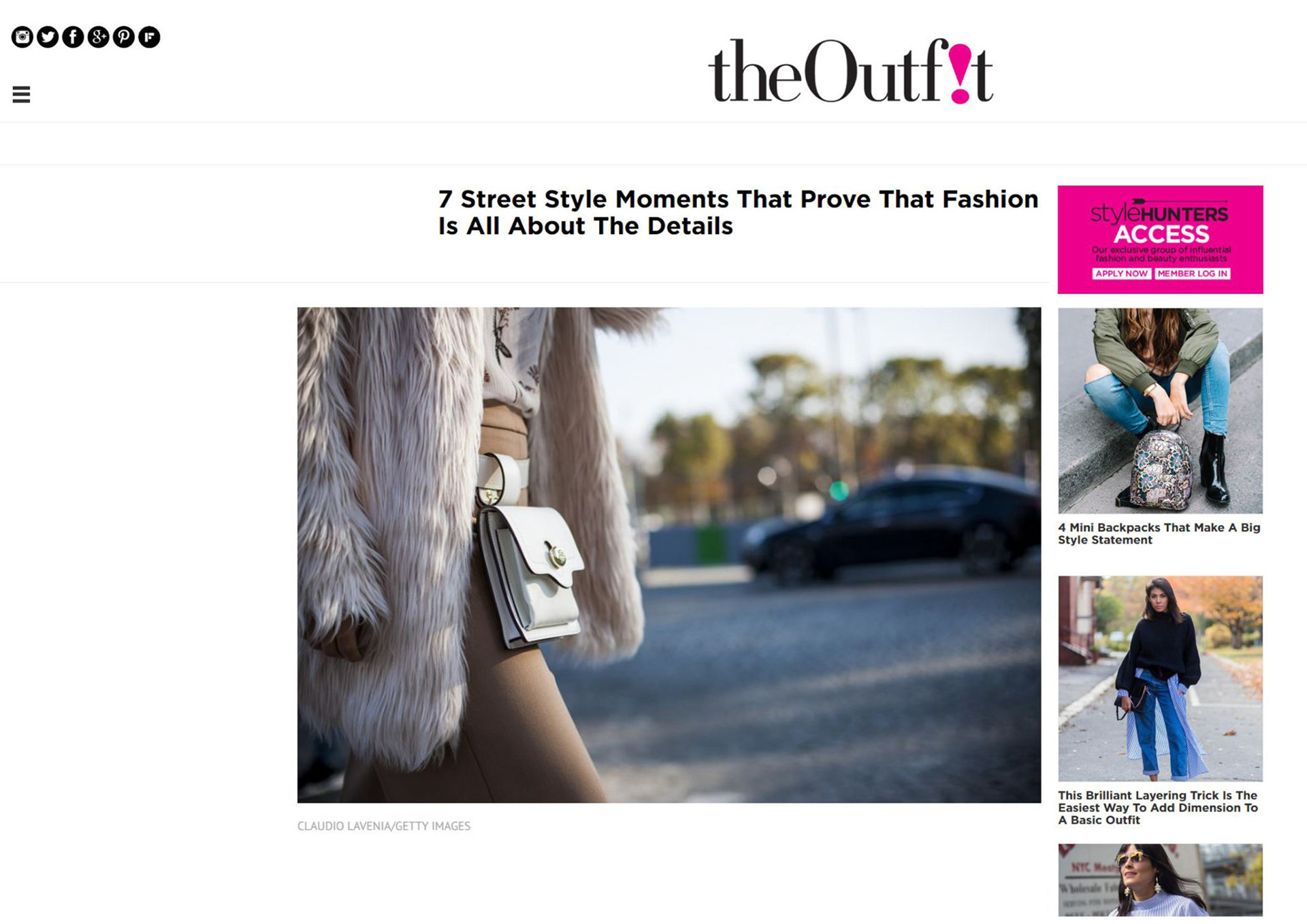This screenshot has height=924, width=1307.
Task: Click the '7 Street Style Moments' headline
Action: [x=738, y=212]
